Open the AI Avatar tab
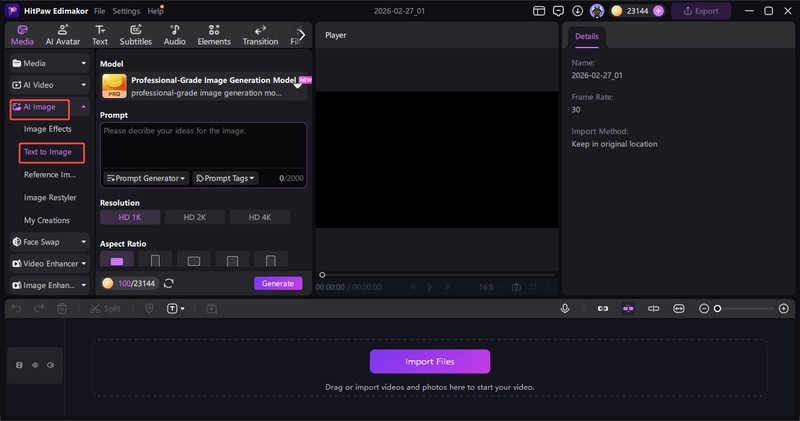Image resolution: width=800 pixels, height=421 pixels. click(63, 36)
